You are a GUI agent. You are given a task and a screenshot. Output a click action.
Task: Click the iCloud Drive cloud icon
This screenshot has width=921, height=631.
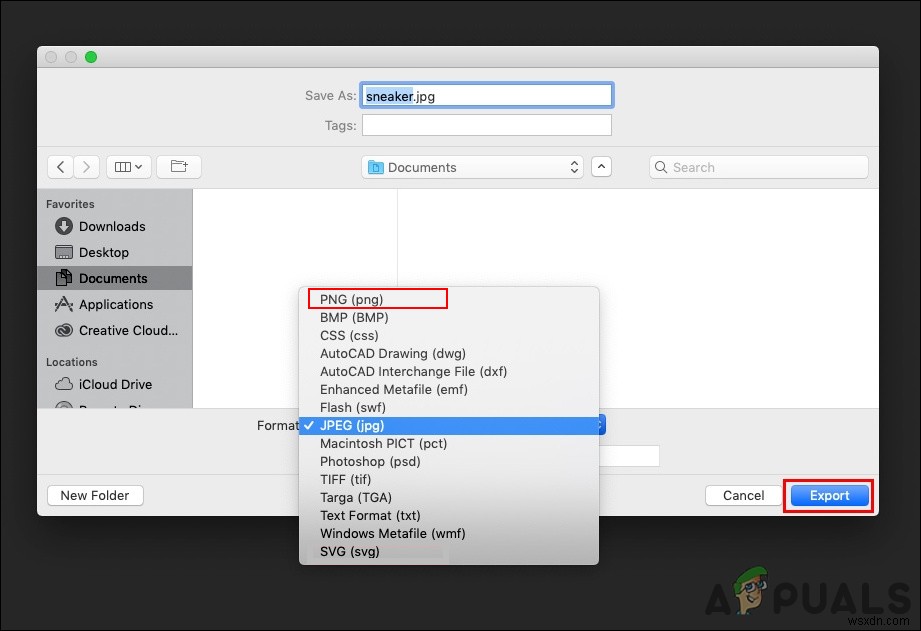[x=63, y=384]
